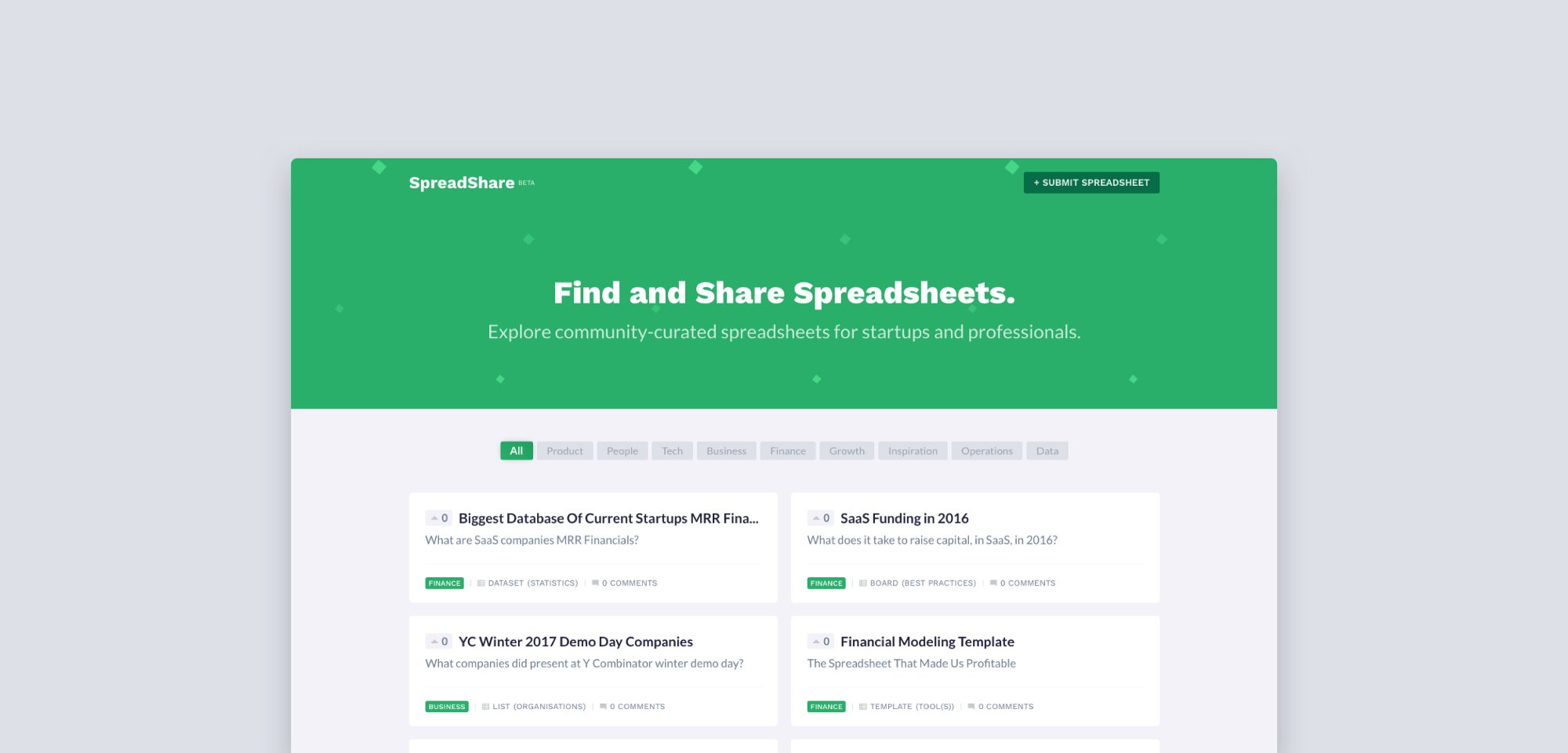
Task: Click comment icon on Biggest Database card
Action: pos(596,584)
